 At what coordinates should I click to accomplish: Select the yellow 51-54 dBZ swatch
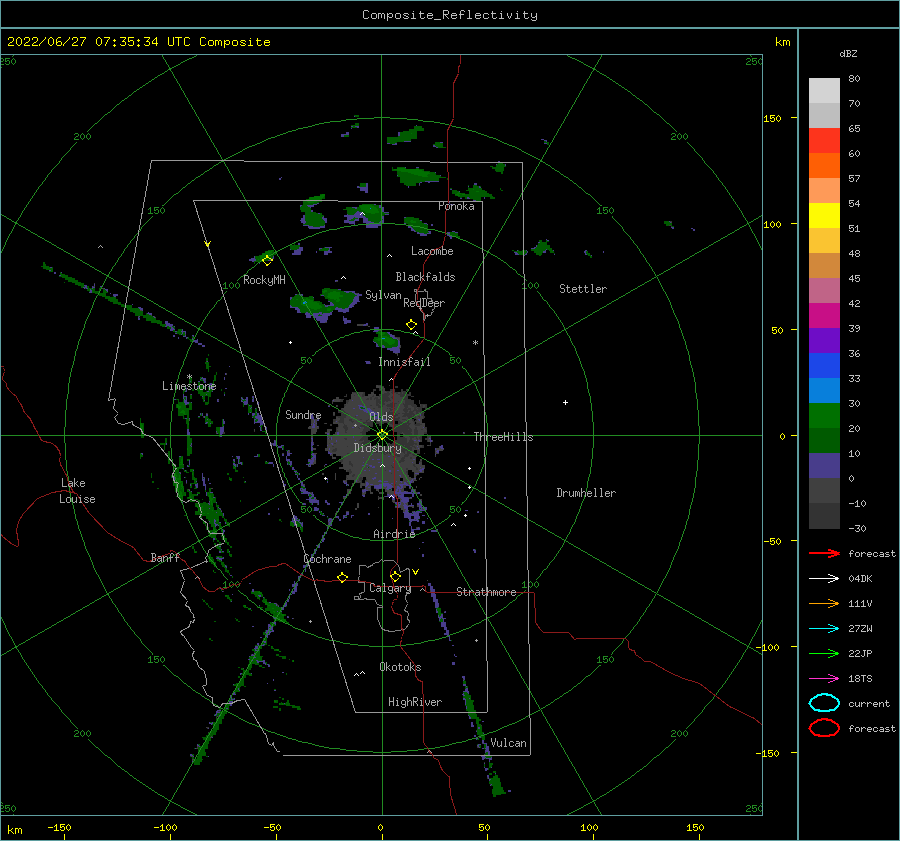tap(824, 216)
